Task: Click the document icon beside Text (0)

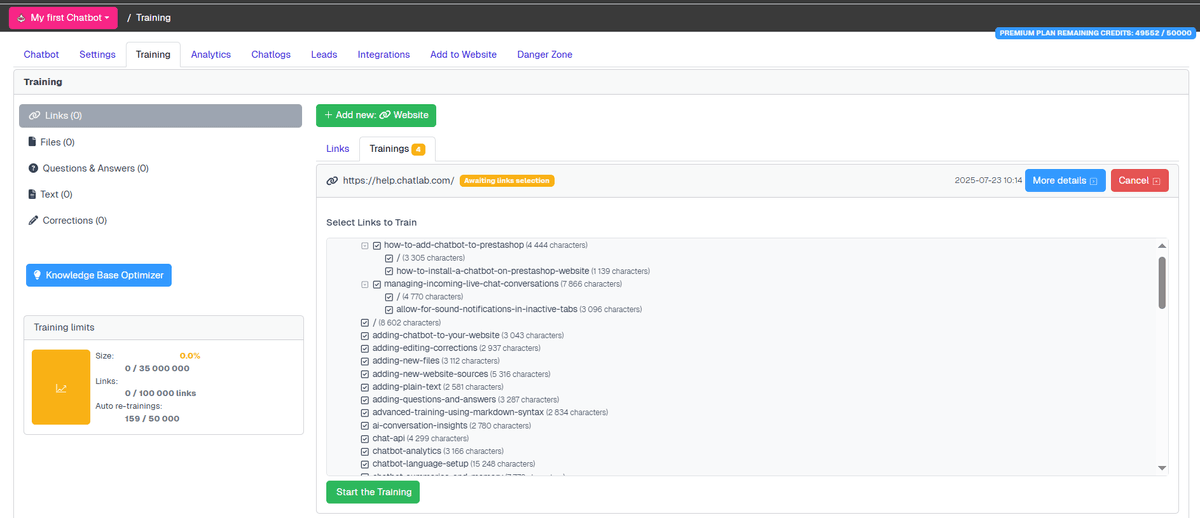Action: click(32, 194)
